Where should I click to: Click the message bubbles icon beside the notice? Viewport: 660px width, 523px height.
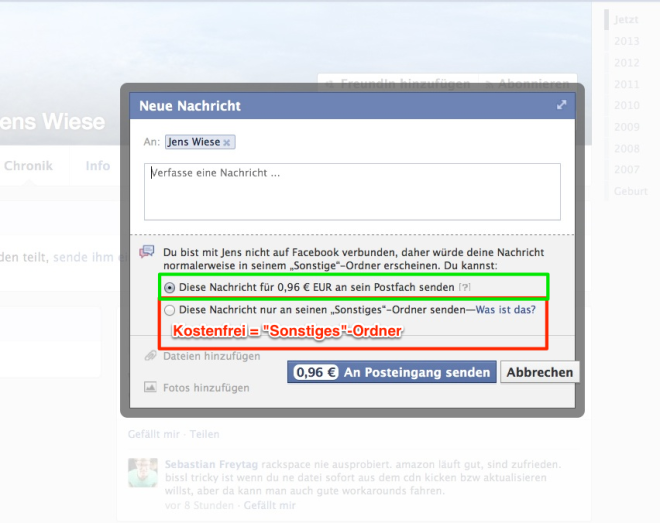(x=147, y=252)
